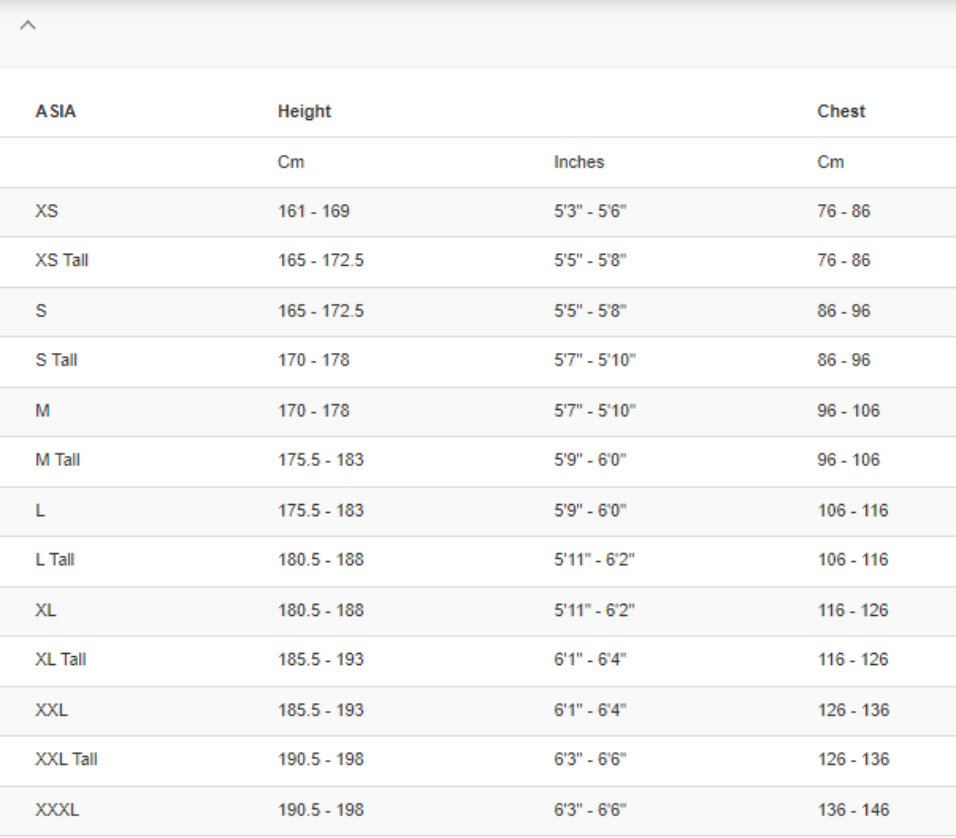Click the XL size row label
956x838 pixels.
click(x=46, y=610)
